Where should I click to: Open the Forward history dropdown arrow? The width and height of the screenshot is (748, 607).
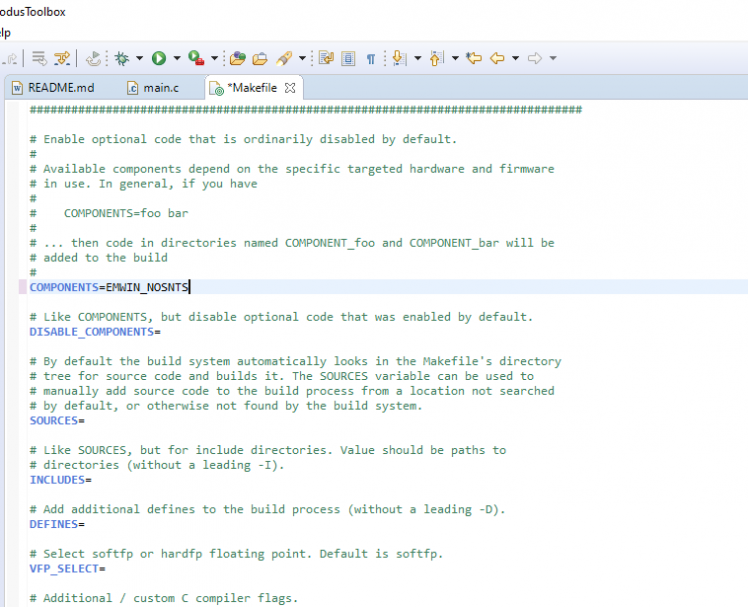click(553, 58)
